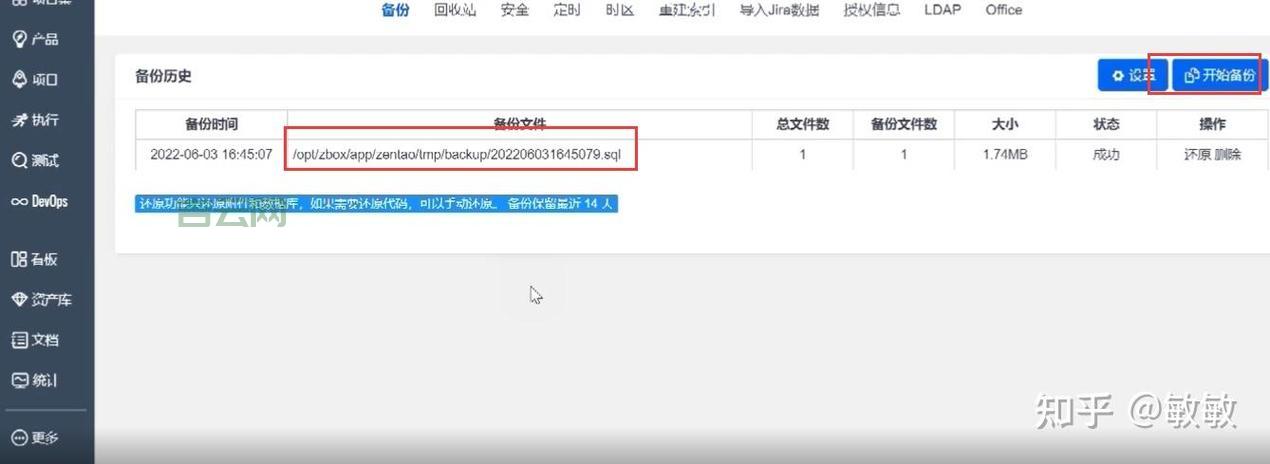This screenshot has width=1270, height=464.
Task: Open DevOps in the sidebar
Action: [39, 201]
